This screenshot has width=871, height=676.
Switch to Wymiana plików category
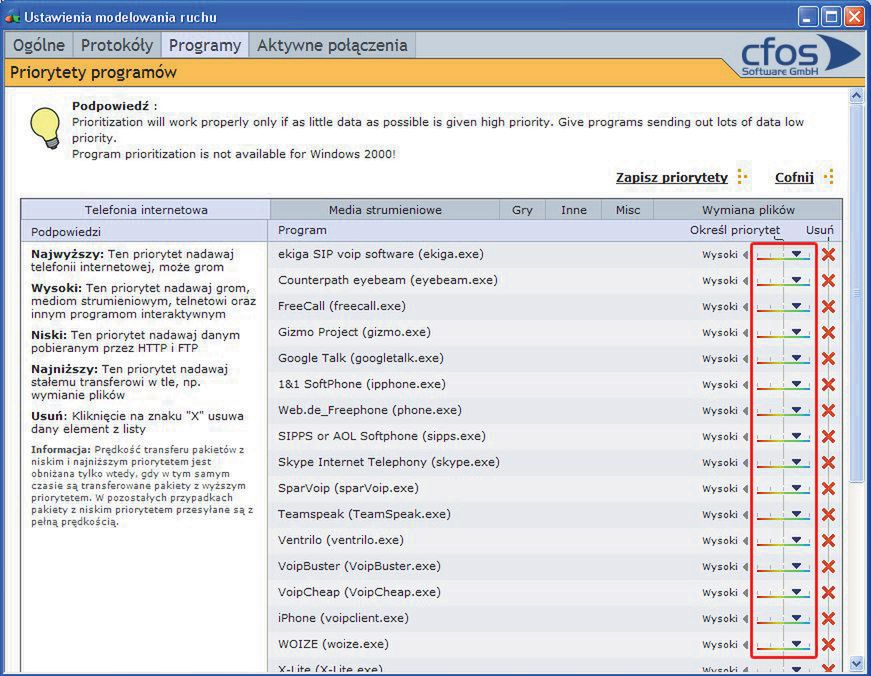point(748,210)
